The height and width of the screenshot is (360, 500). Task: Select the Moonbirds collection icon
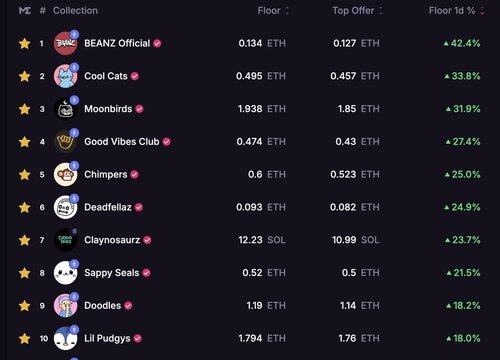[66, 109]
